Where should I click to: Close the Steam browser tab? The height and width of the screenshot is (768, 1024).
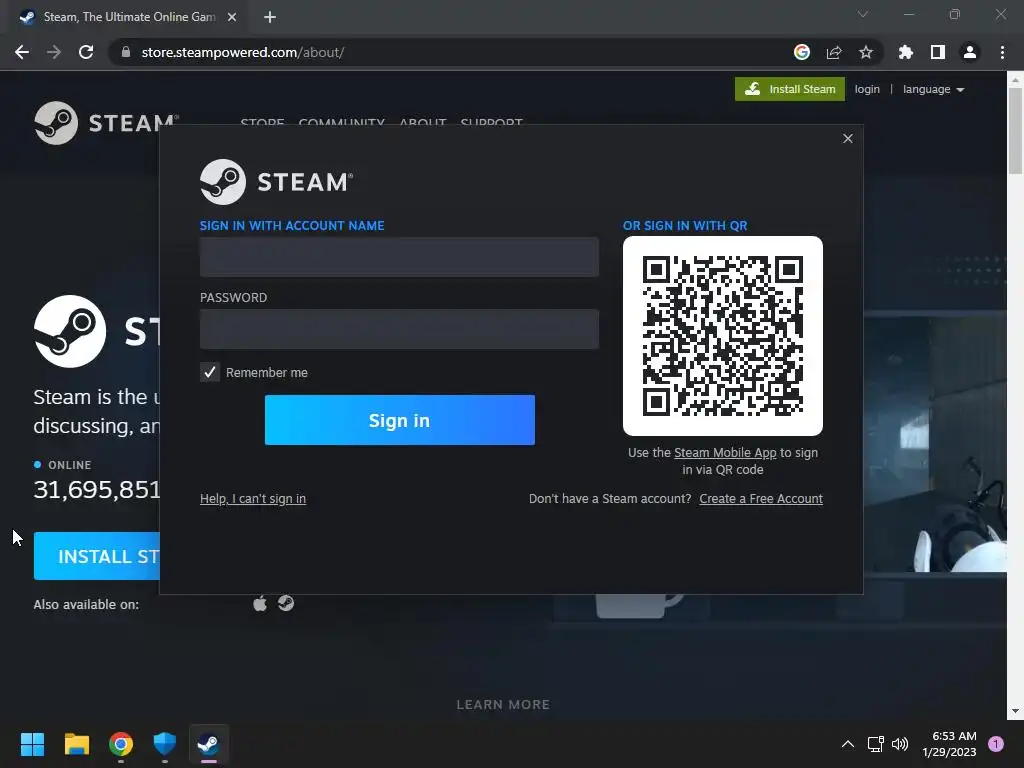click(232, 17)
